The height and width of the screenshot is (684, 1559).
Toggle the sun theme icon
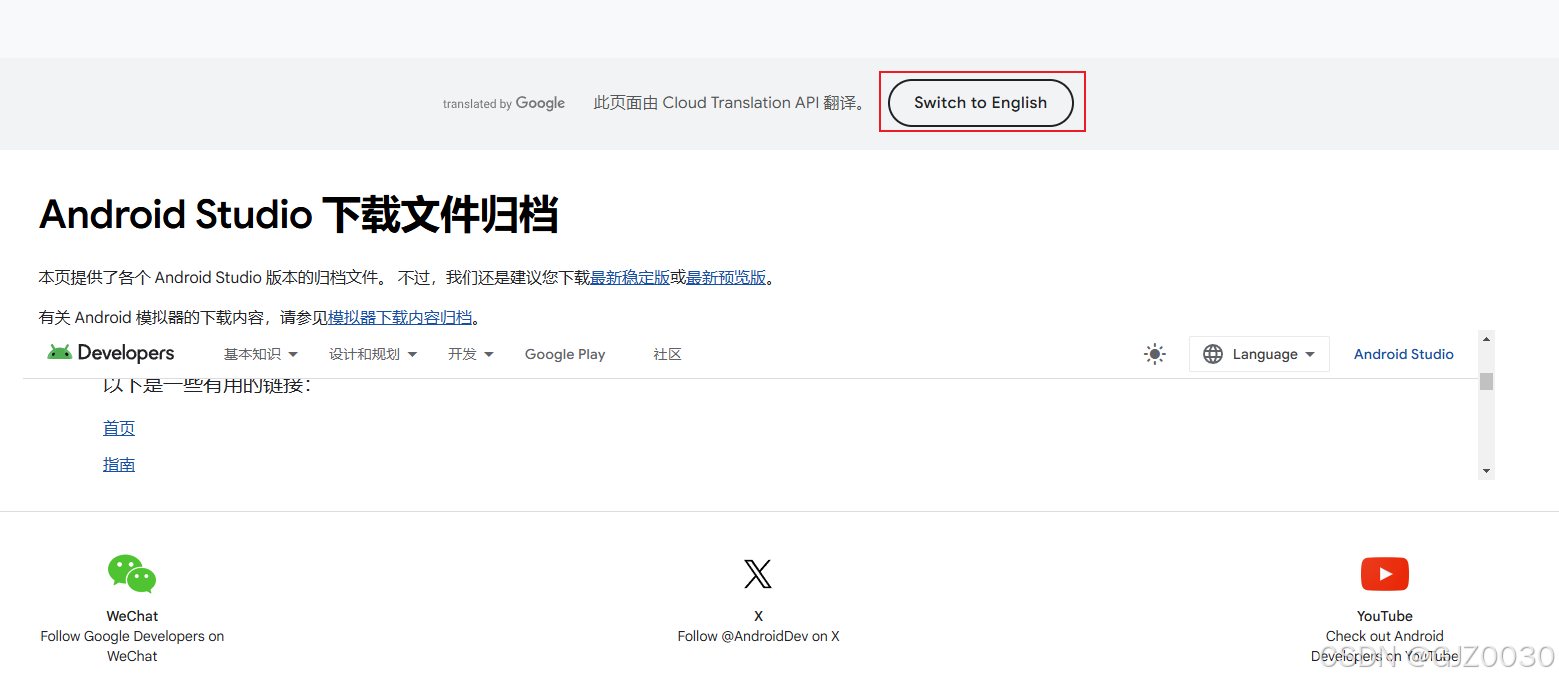point(1155,354)
